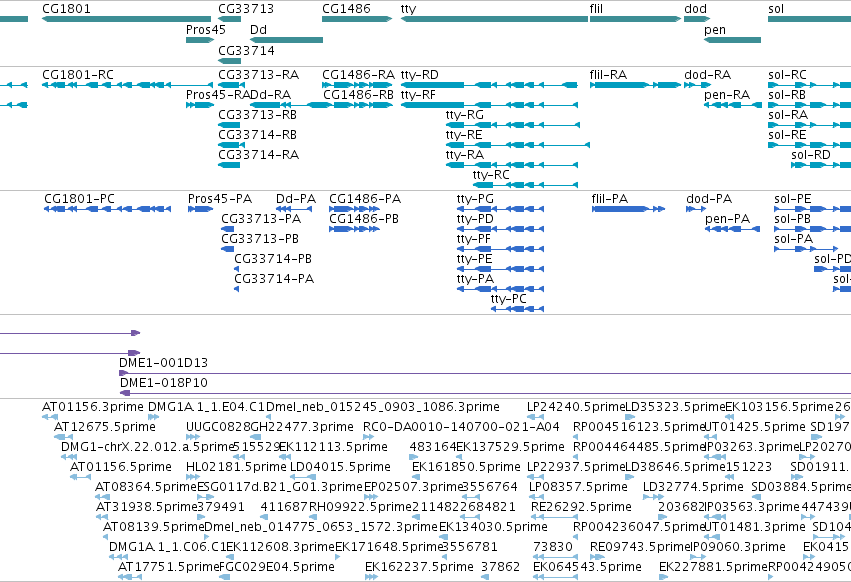
Task: Click protein tty-PG label
Action: (475, 199)
